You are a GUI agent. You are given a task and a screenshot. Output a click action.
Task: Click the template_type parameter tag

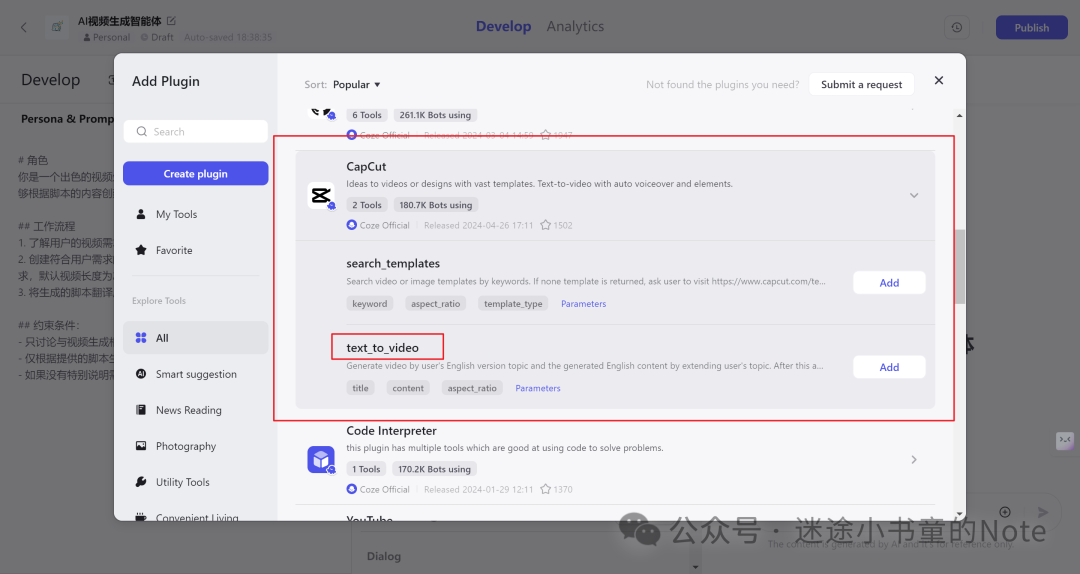(x=513, y=304)
